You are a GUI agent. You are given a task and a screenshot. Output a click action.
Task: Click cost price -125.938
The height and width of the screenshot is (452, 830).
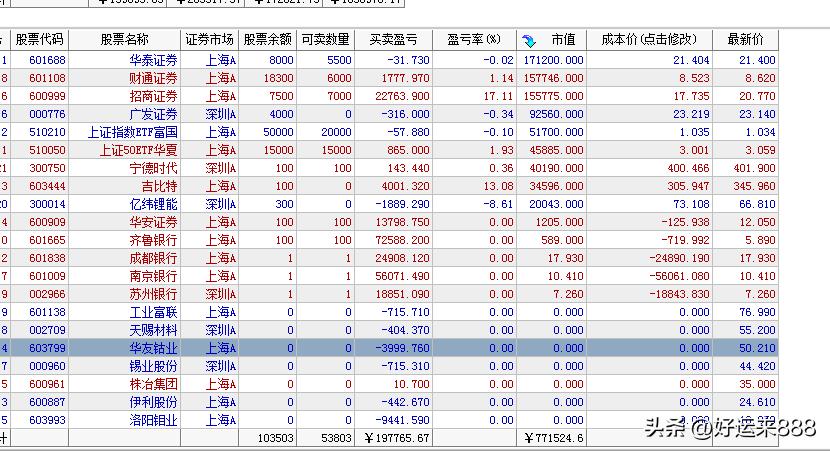pos(685,222)
